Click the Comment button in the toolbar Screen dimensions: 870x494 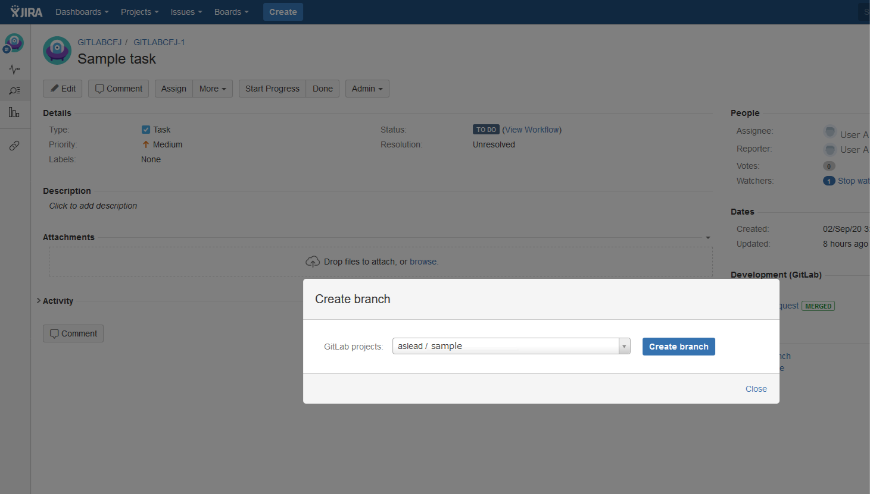[118, 89]
